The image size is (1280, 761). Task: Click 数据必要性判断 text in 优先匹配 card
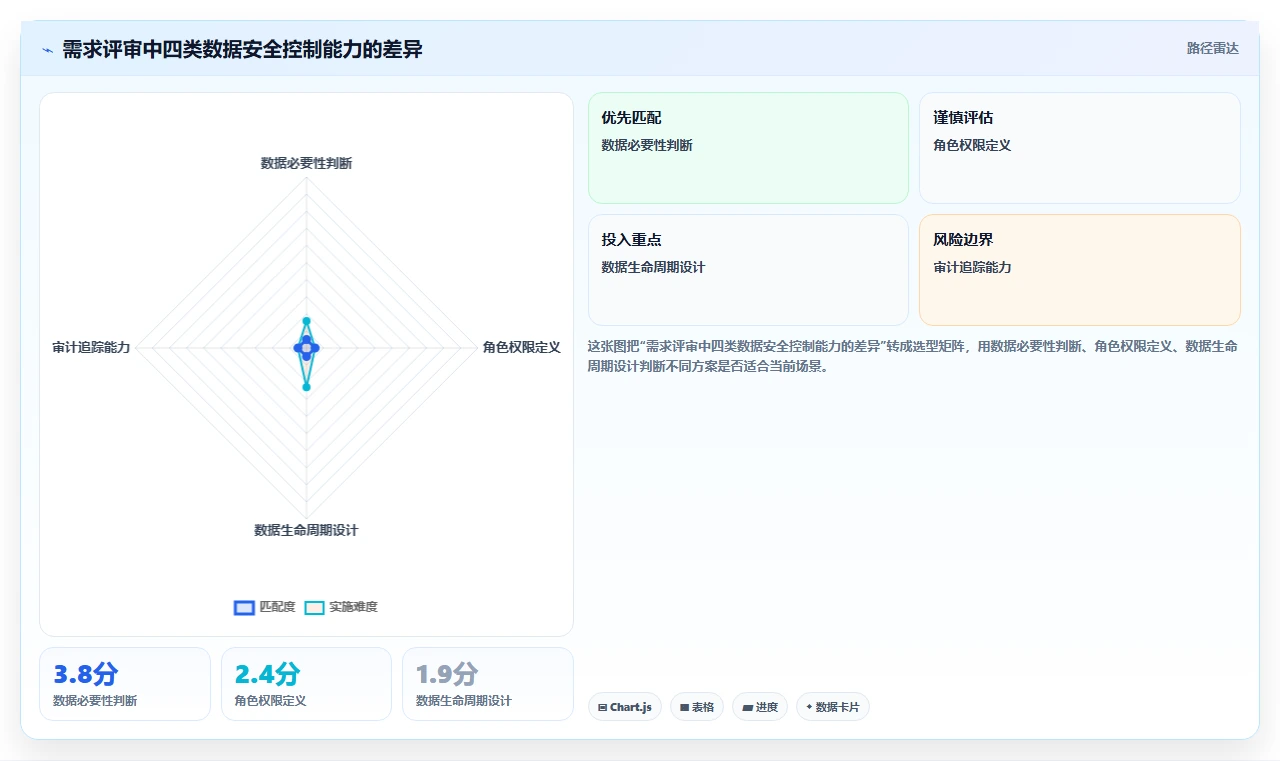(647, 145)
